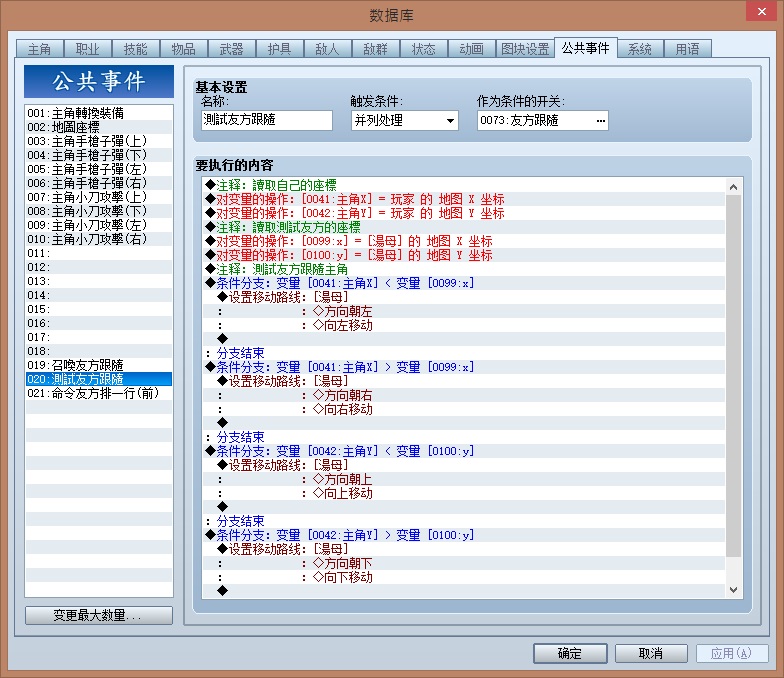Open the 触发条件 dropdown showing 并列处理
Viewport: 784px width, 678px height.
(404, 120)
